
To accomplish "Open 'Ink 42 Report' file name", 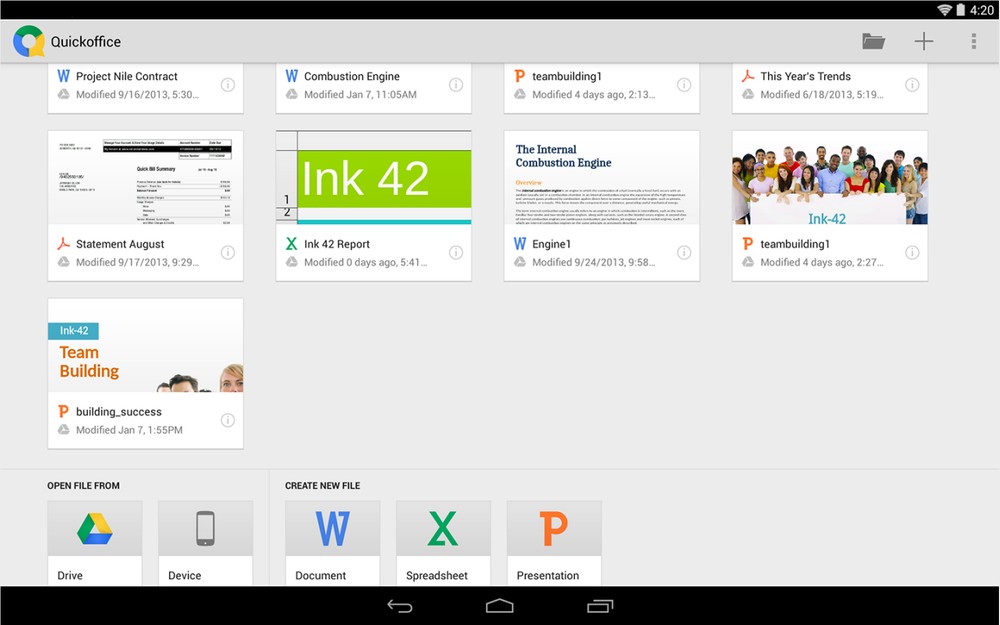I will [337, 244].
